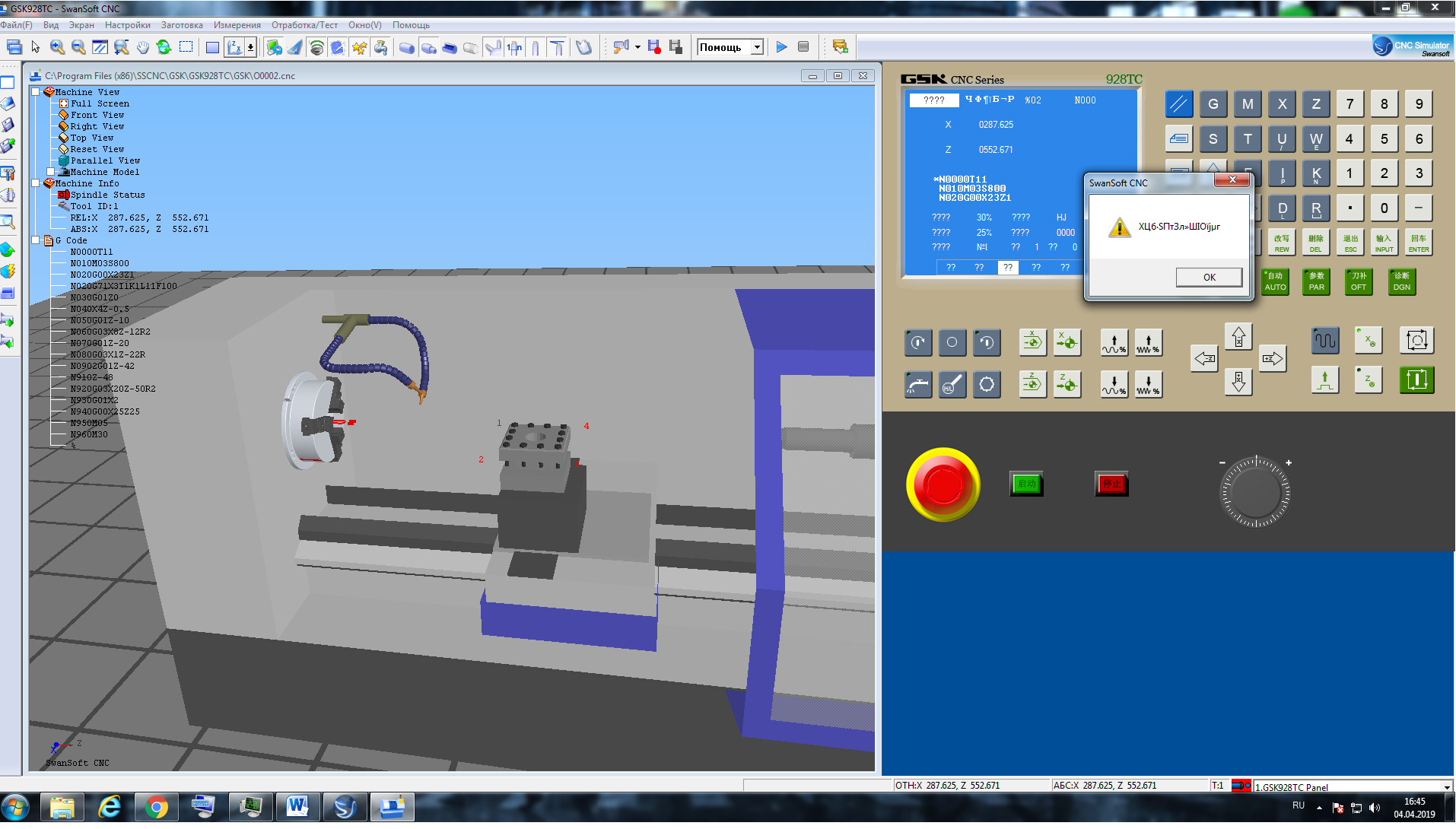Click the cycle start green key on panel
This screenshot has height=829, width=1456.
pyautogui.click(x=1416, y=380)
